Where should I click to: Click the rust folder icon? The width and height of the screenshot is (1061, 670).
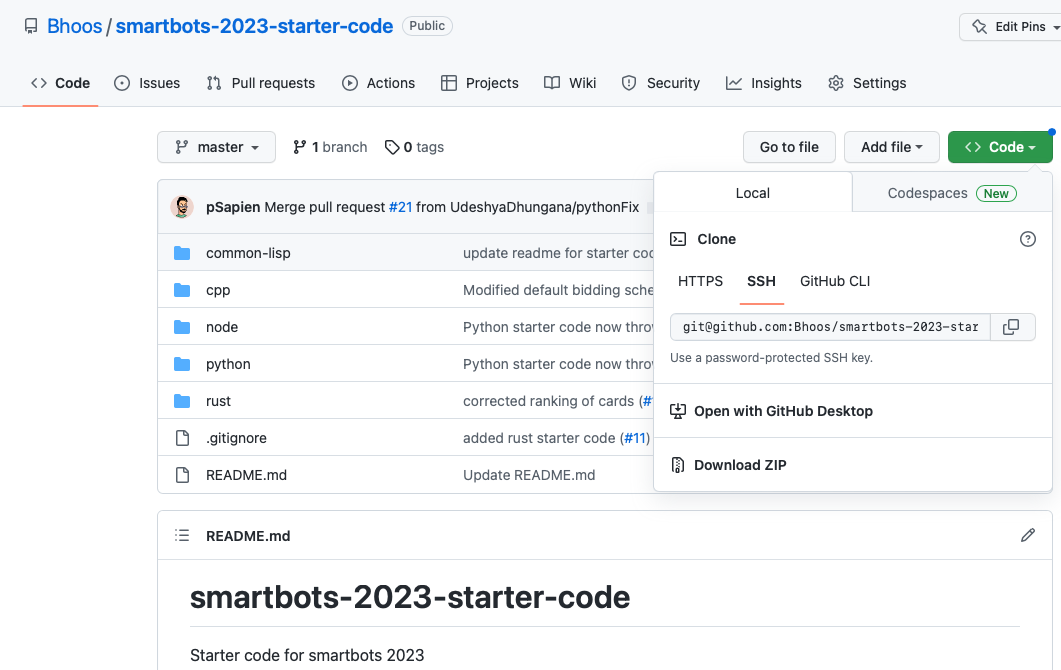tap(182, 401)
